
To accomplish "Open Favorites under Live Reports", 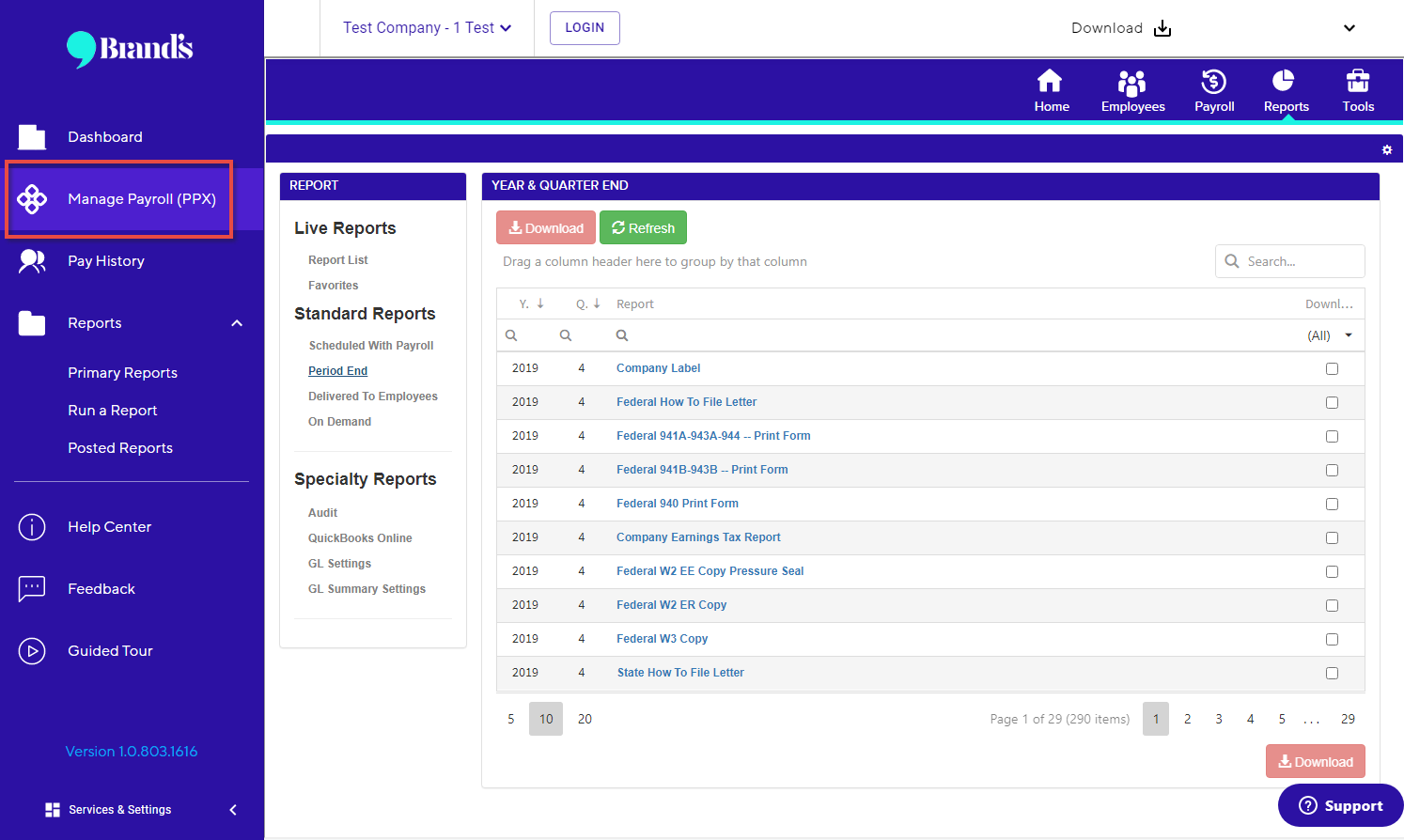I will click(x=334, y=286).
